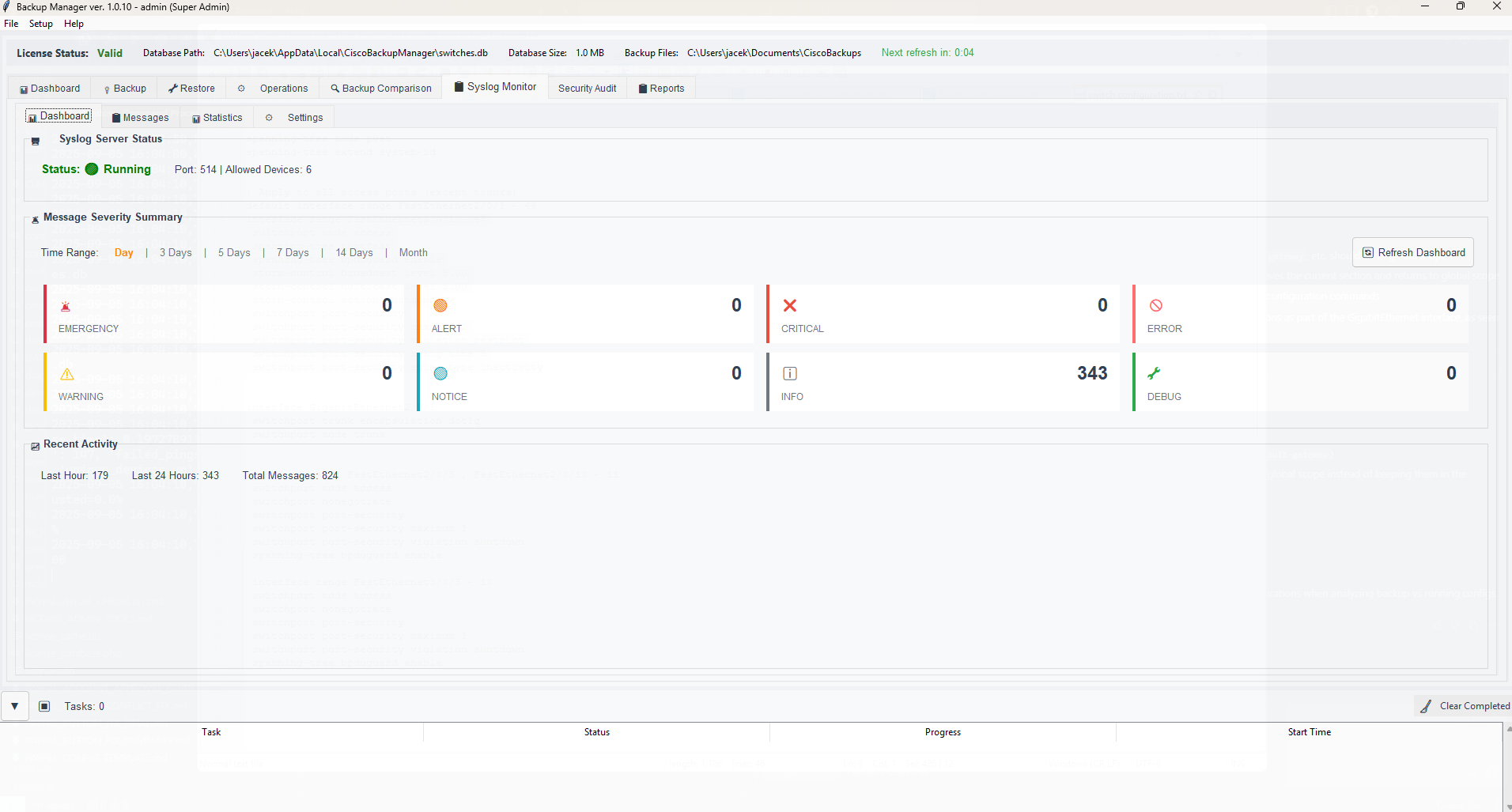The width and height of the screenshot is (1512, 812).
Task: Click the Backup tab icon
Action: [x=107, y=89]
